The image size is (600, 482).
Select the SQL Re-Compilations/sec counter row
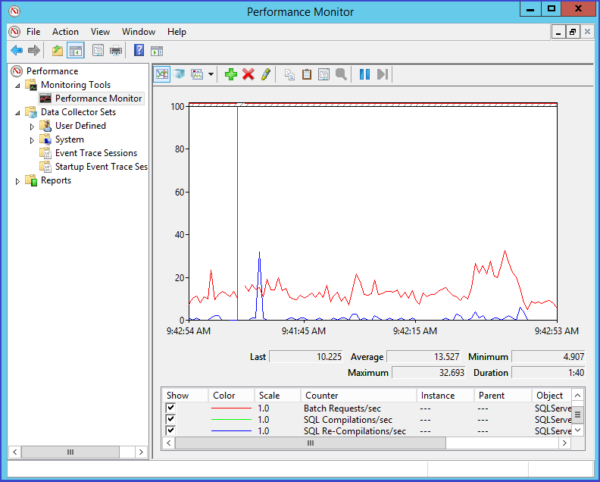pyautogui.click(x=367, y=431)
